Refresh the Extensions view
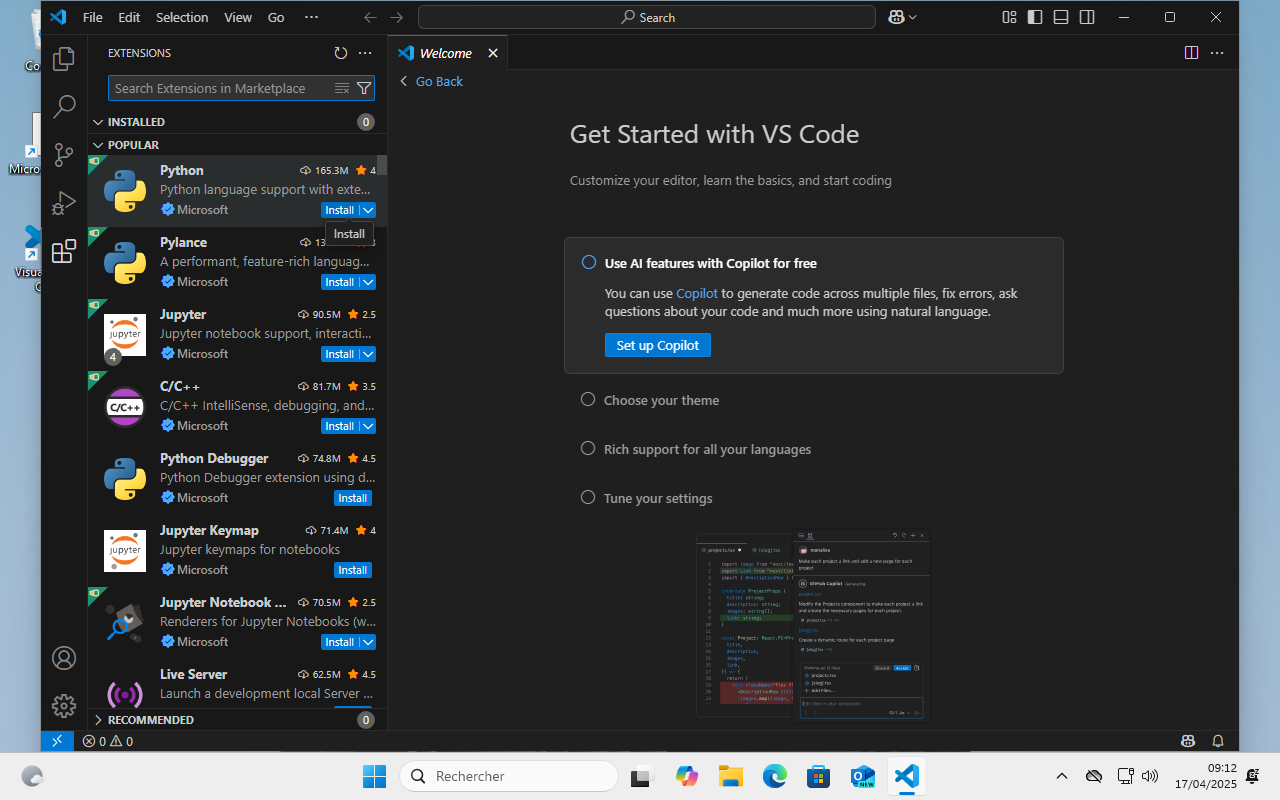 tap(341, 53)
